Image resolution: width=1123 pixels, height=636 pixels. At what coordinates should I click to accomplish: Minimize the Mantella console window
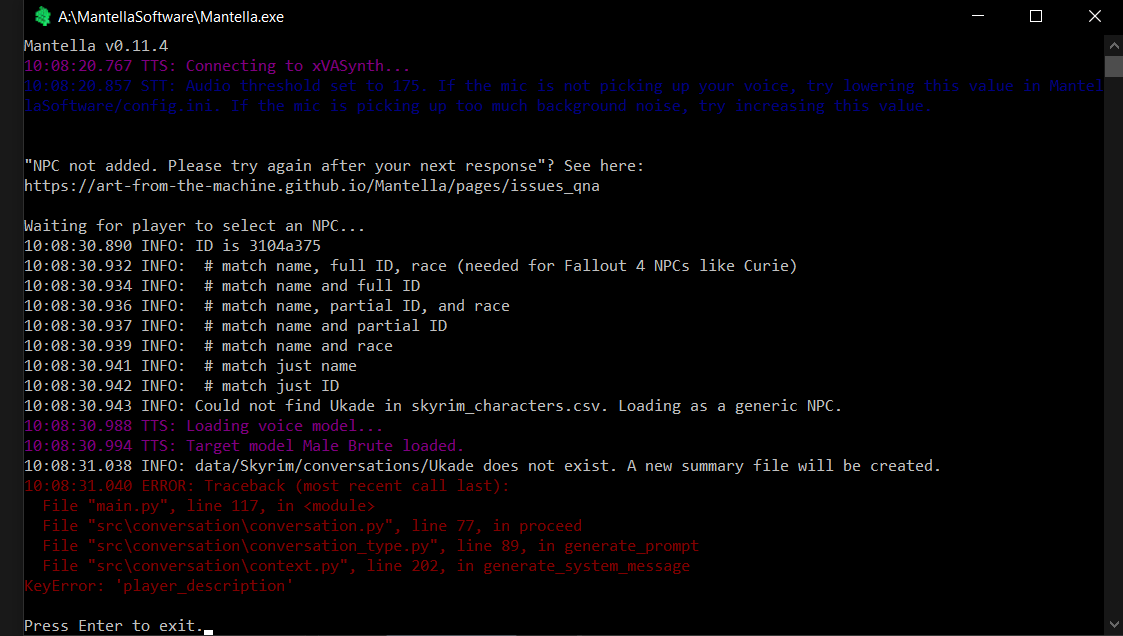point(981,16)
